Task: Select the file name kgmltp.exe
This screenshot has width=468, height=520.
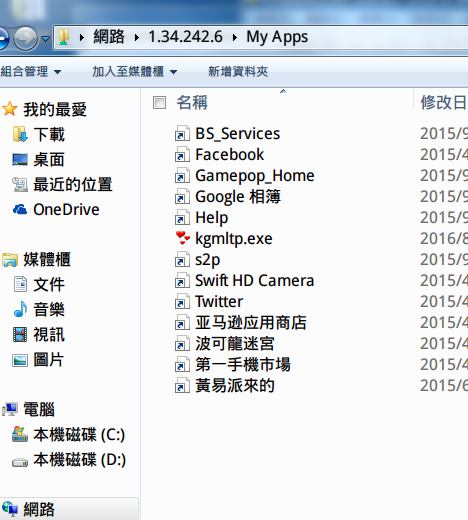Action: (x=234, y=239)
